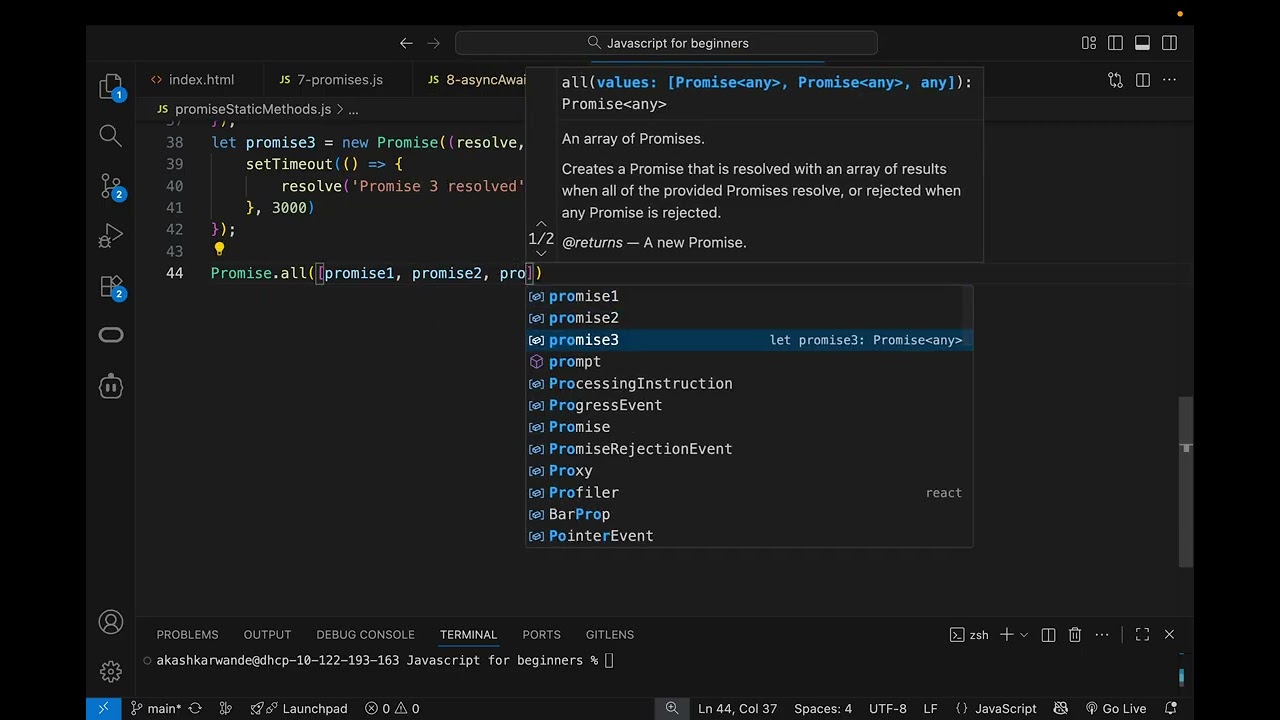Open the Manage gear icon
The width and height of the screenshot is (1280, 720).
tap(111, 671)
